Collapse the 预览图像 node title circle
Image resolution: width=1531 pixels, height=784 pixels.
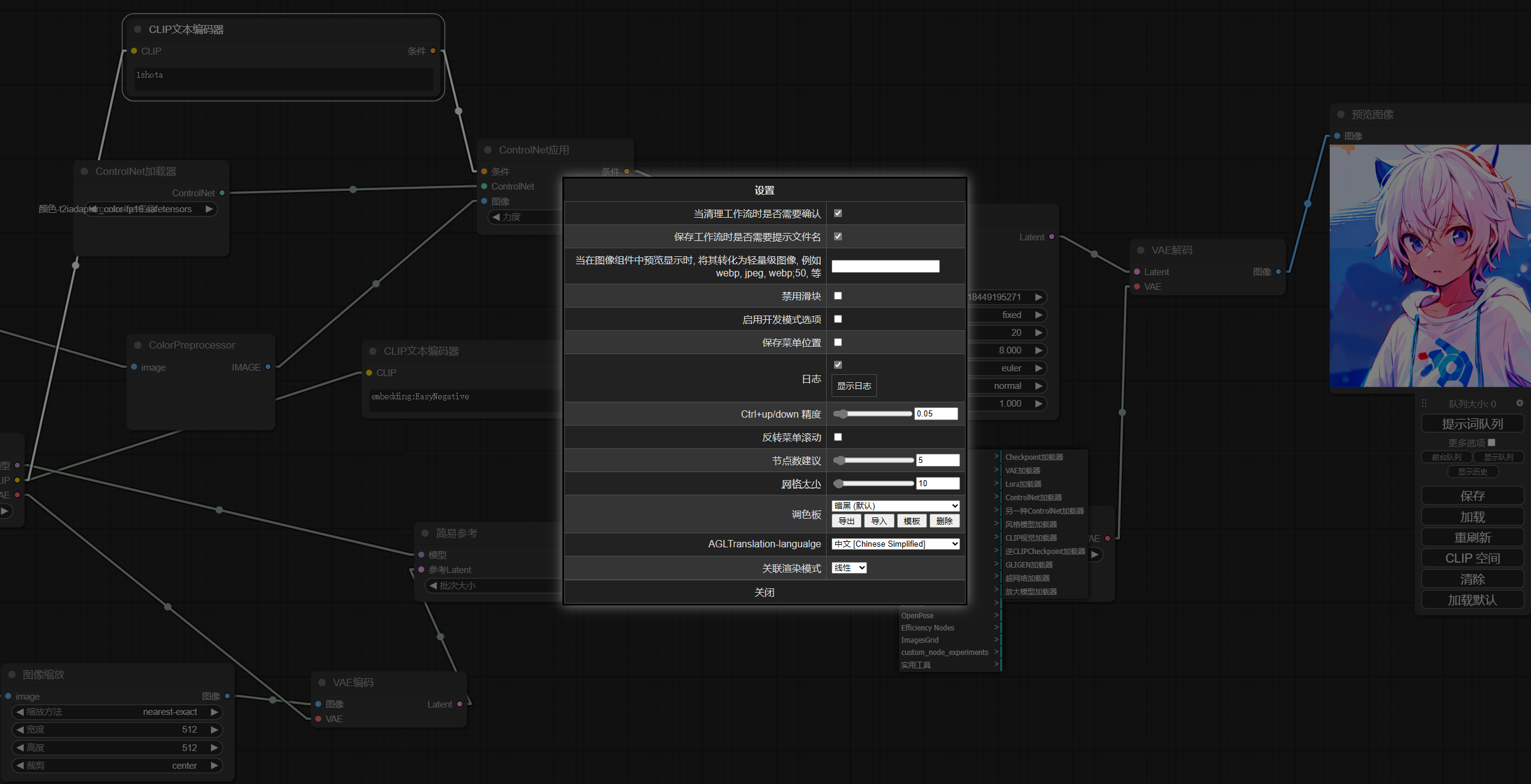[x=1340, y=114]
